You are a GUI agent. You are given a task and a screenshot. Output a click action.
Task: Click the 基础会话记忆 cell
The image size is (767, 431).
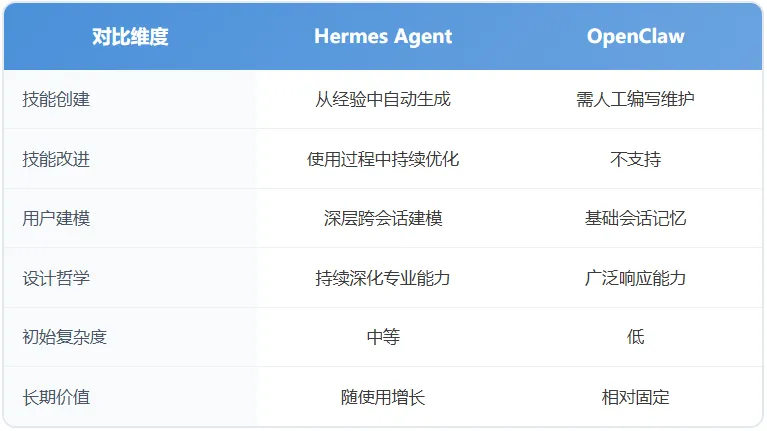coord(635,218)
